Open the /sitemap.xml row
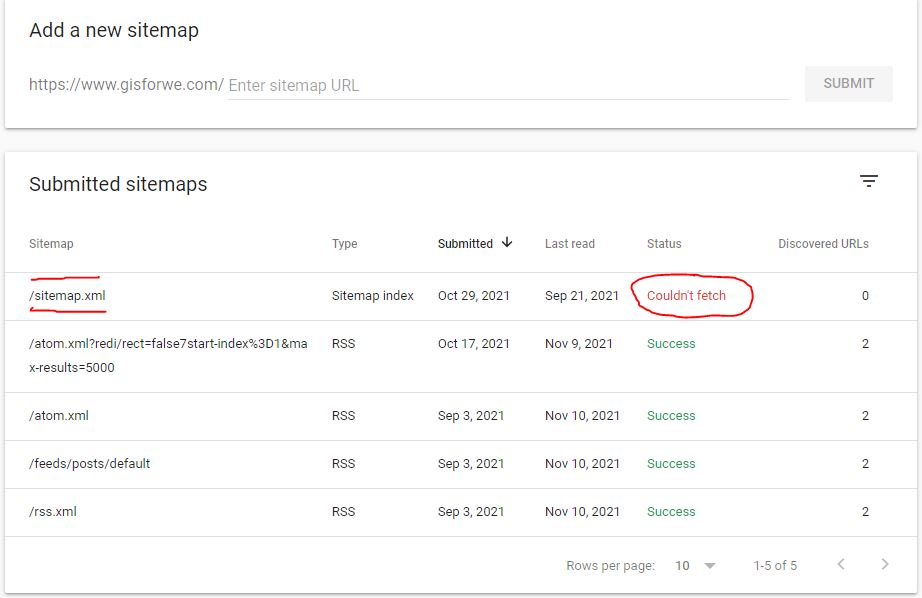The image size is (922, 598). (x=460, y=296)
